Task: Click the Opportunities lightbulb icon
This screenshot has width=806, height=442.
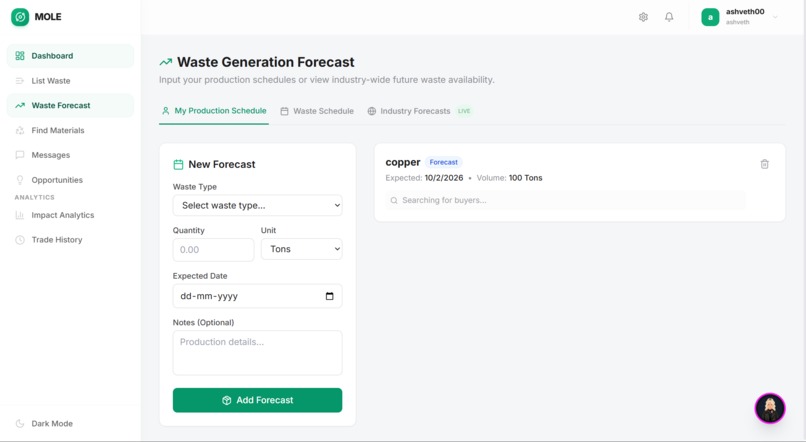Action: coord(20,180)
